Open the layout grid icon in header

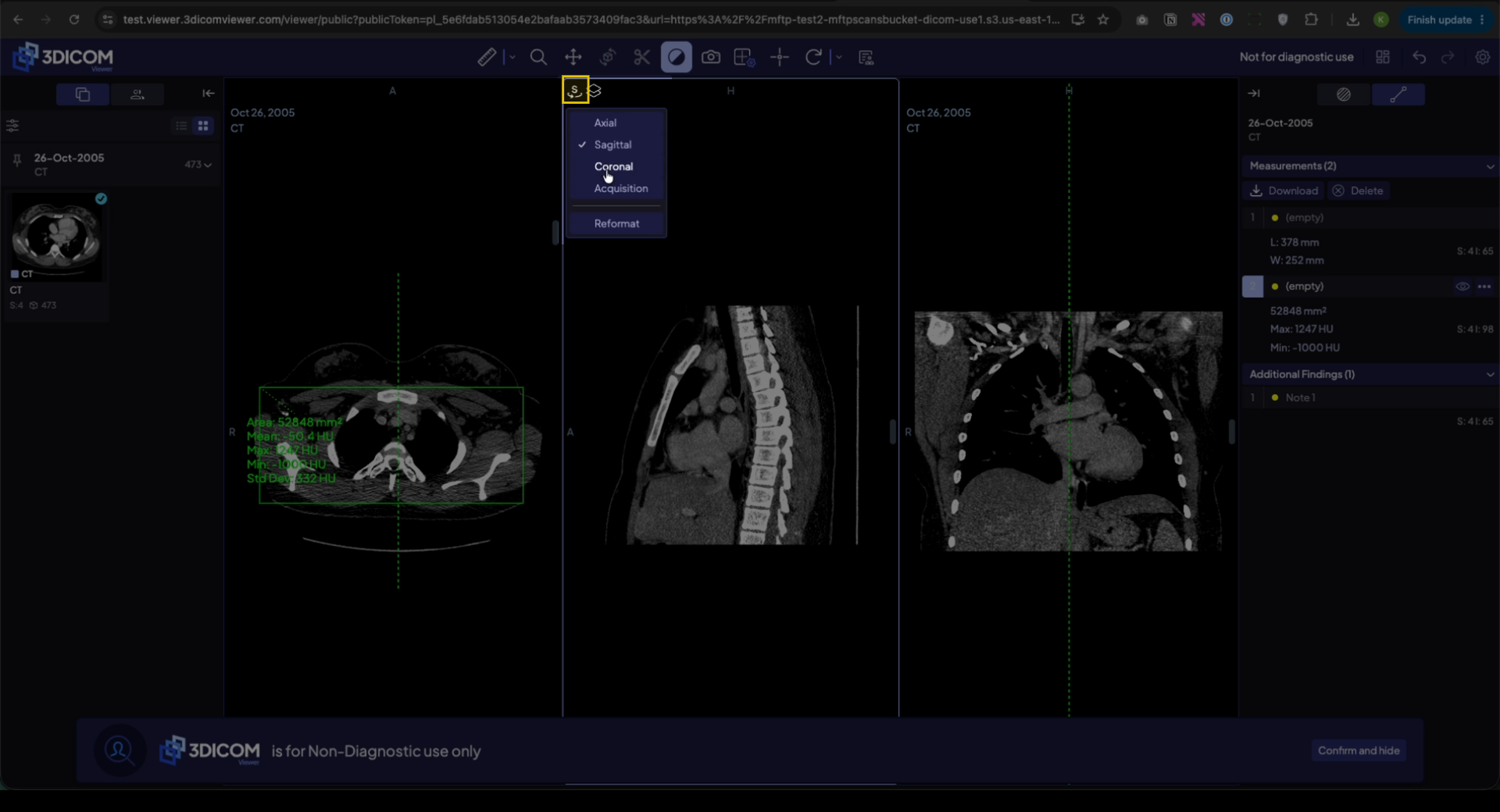pos(1382,57)
